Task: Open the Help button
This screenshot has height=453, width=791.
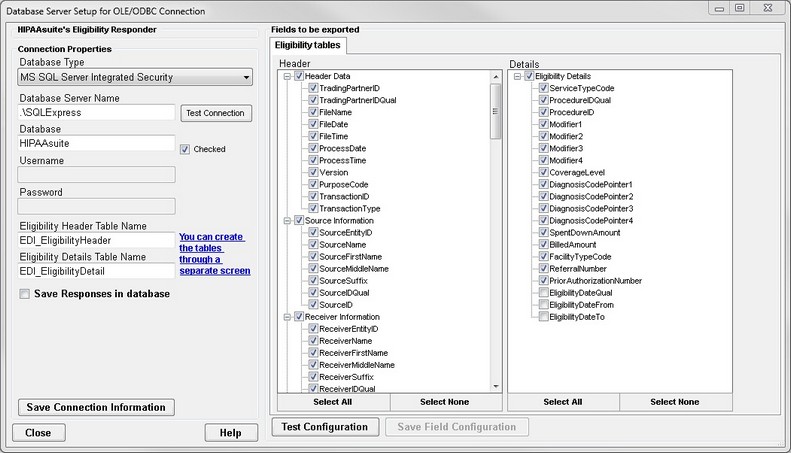Action: click(230, 433)
